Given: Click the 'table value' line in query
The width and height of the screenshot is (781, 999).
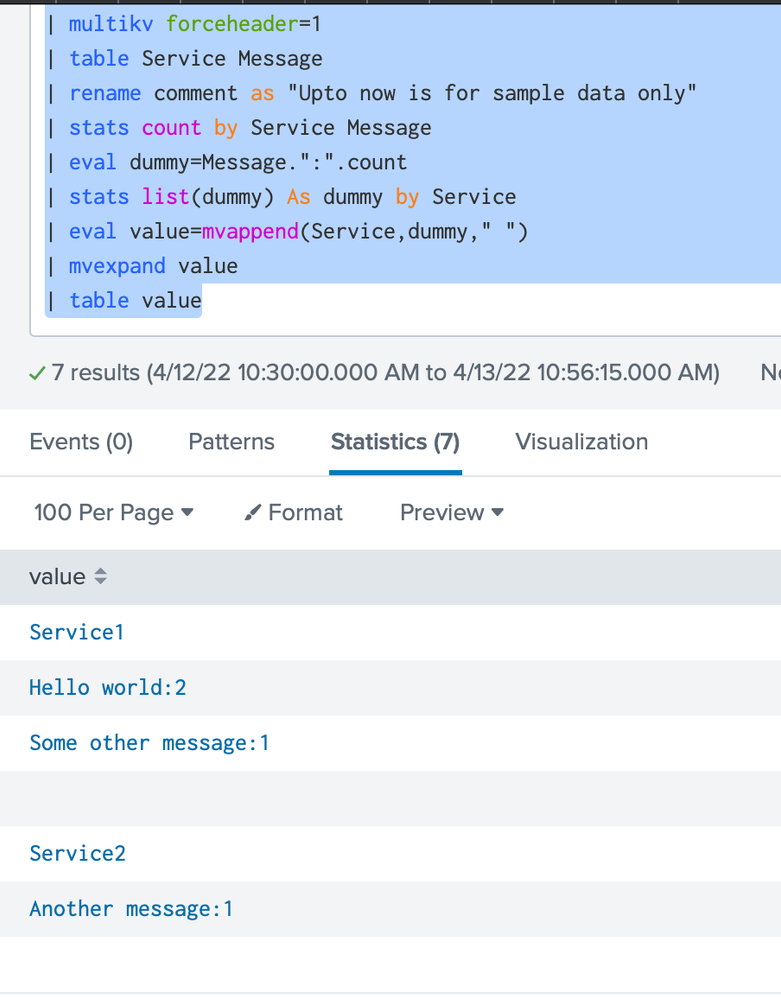Looking at the screenshot, I should pos(134,300).
